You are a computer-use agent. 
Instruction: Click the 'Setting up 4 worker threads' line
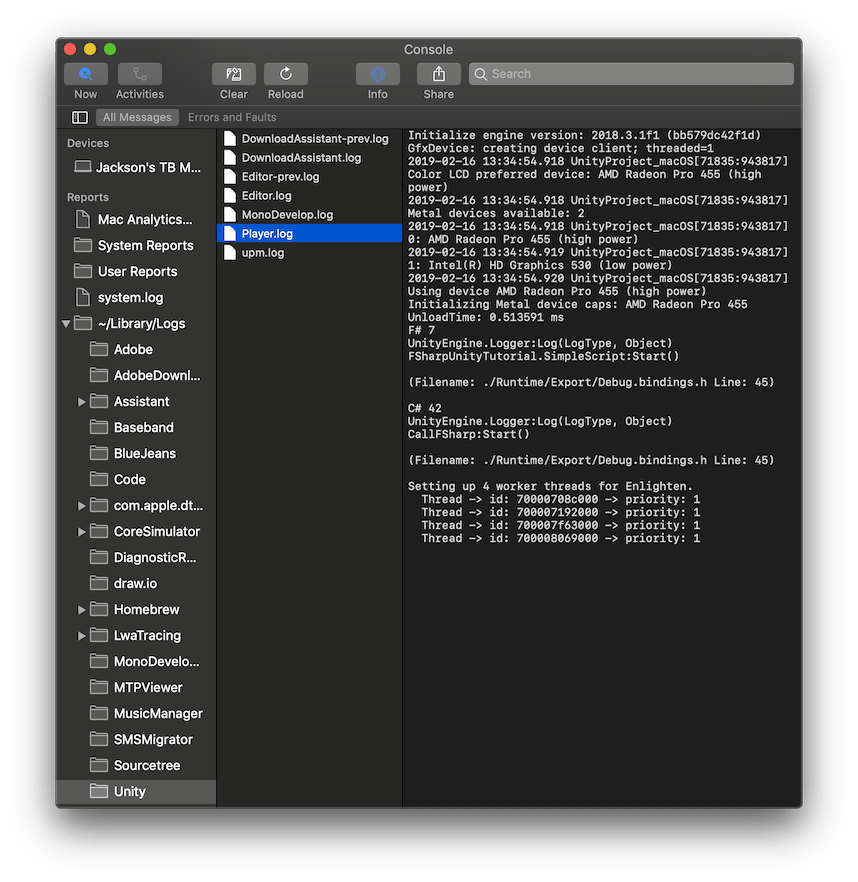550,486
